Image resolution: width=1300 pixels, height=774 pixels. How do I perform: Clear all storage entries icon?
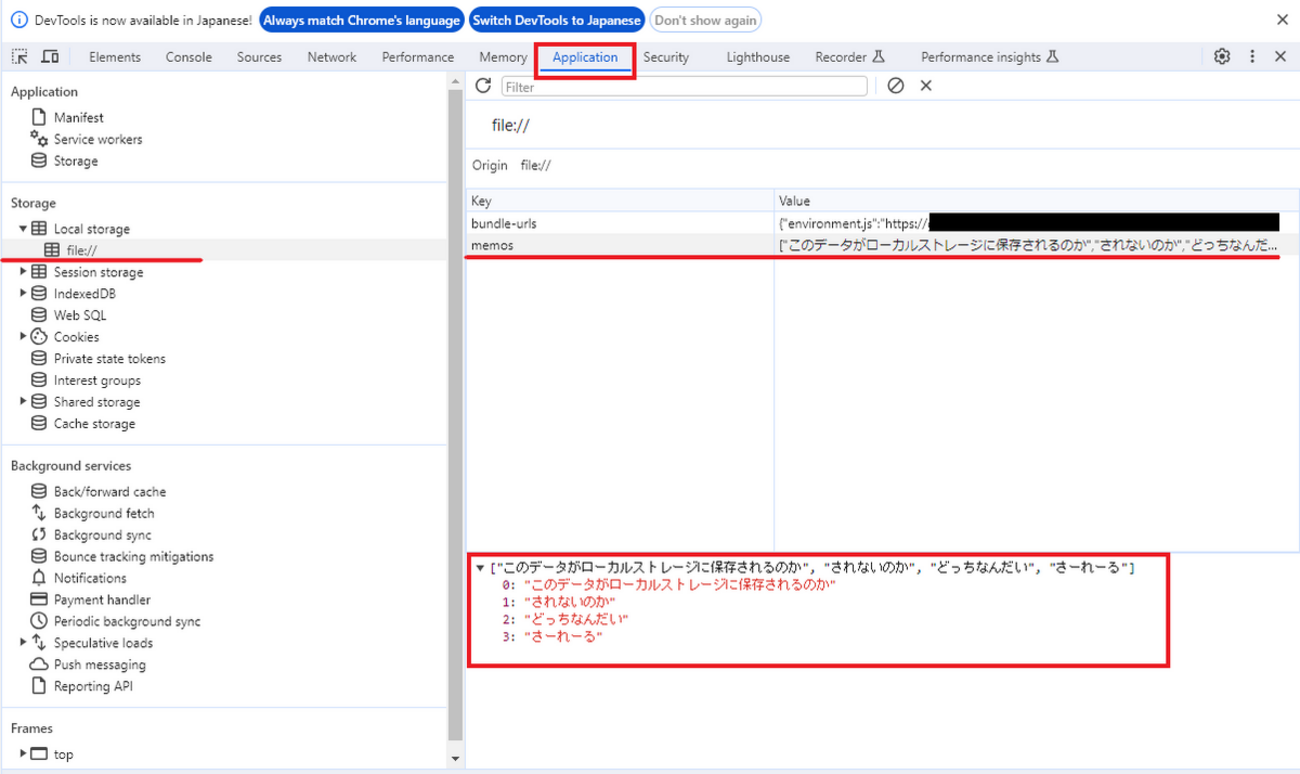896,86
